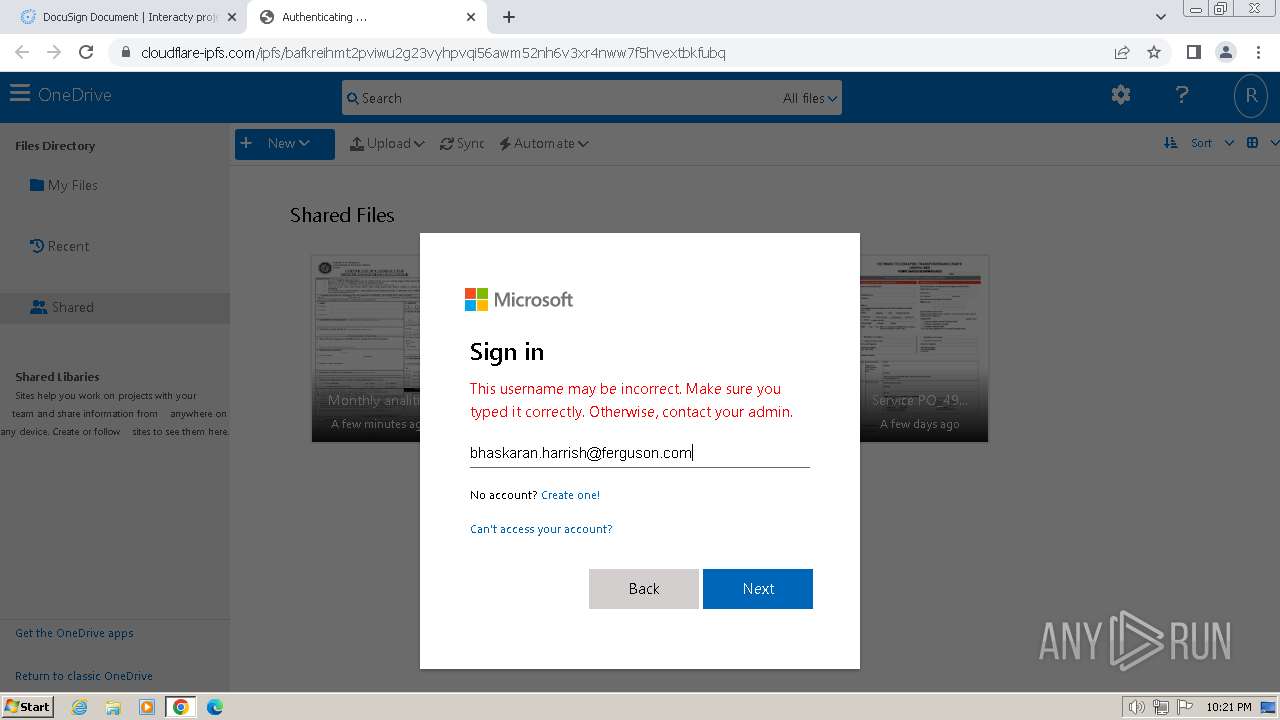1280x720 pixels.
Task: Click the Sync toolbar button
Action: [x=462, y=144]
